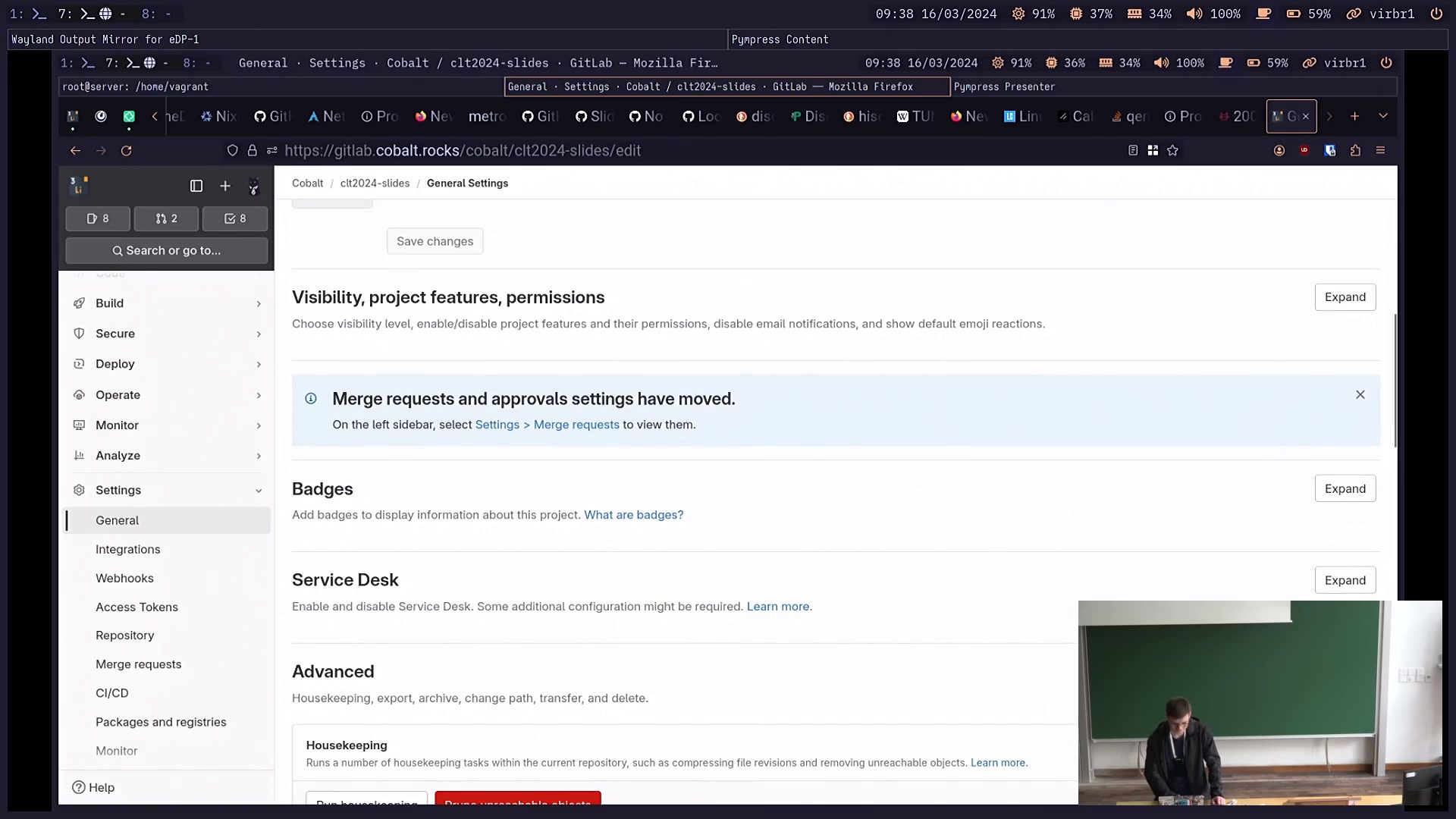Viewport: 1456px width, 819px height.
Task: Open merge requests counter showing 2
Action: (166, 218)
